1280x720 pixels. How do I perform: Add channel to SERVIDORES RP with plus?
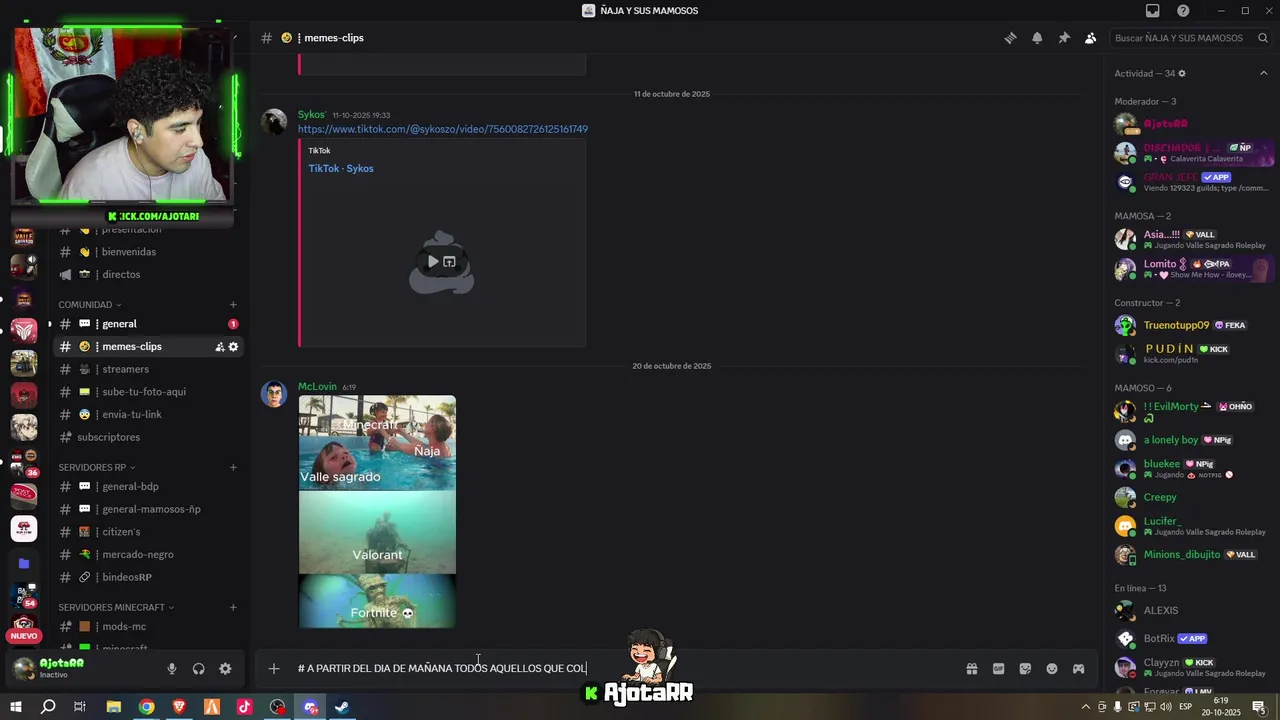(x=233, y=467)
